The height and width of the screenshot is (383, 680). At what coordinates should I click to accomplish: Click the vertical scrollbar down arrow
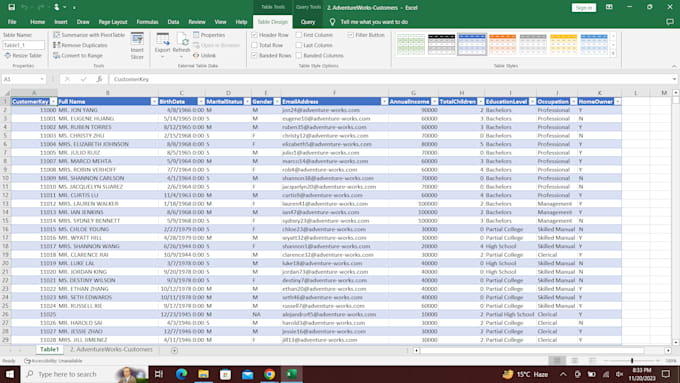point(676,342)
